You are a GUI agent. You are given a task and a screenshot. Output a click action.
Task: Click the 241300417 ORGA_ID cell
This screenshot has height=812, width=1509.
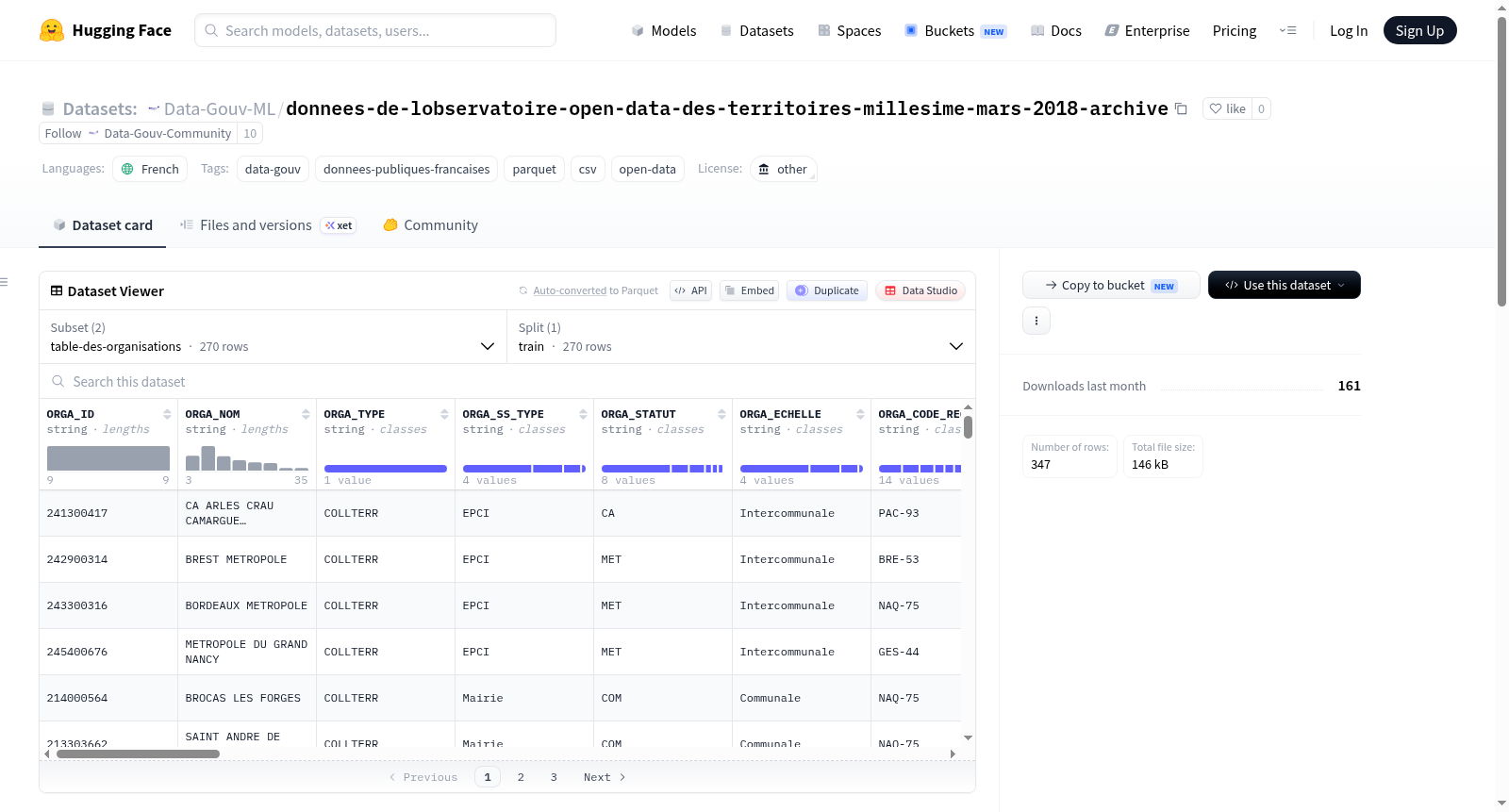(108, 513)
